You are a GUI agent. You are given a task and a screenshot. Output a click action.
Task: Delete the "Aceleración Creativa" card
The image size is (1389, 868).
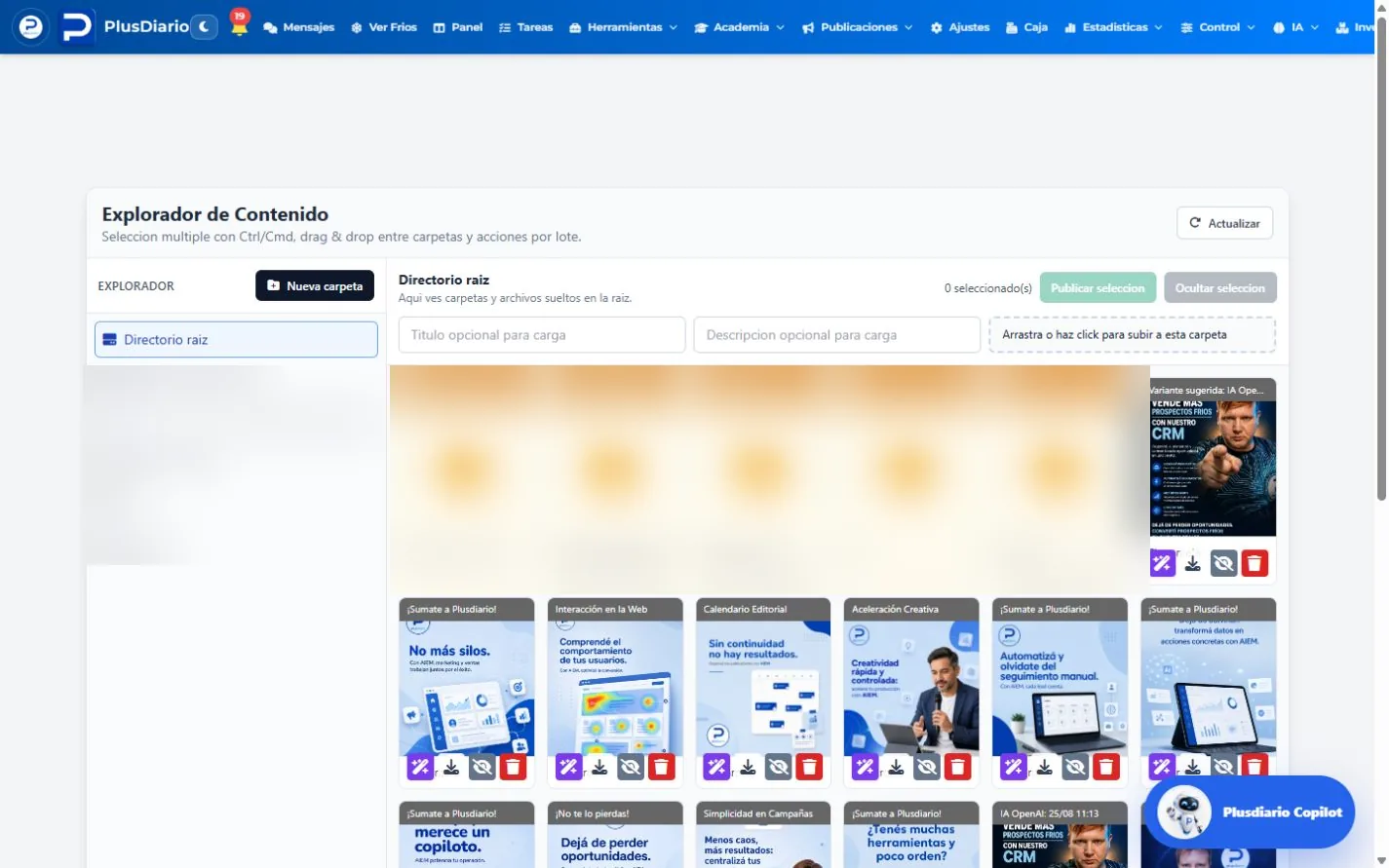(x=957, y=767)
